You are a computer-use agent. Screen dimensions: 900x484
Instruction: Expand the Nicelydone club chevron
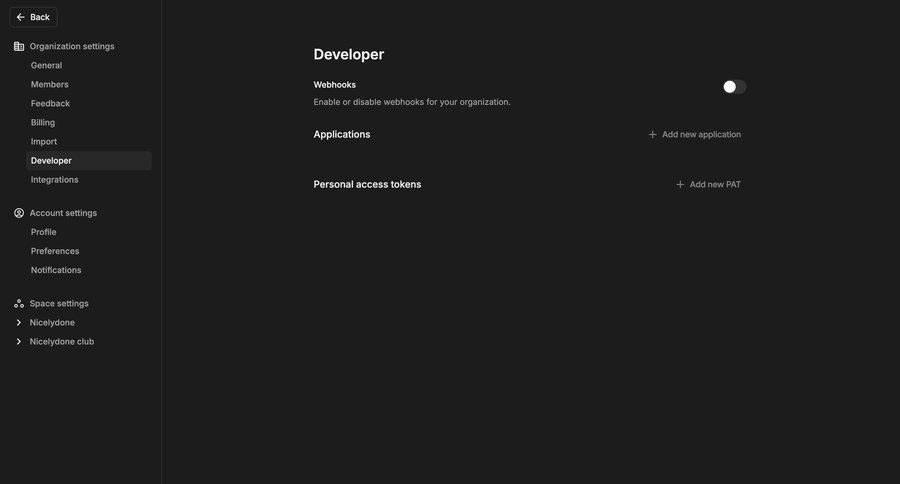coord(19,342)
